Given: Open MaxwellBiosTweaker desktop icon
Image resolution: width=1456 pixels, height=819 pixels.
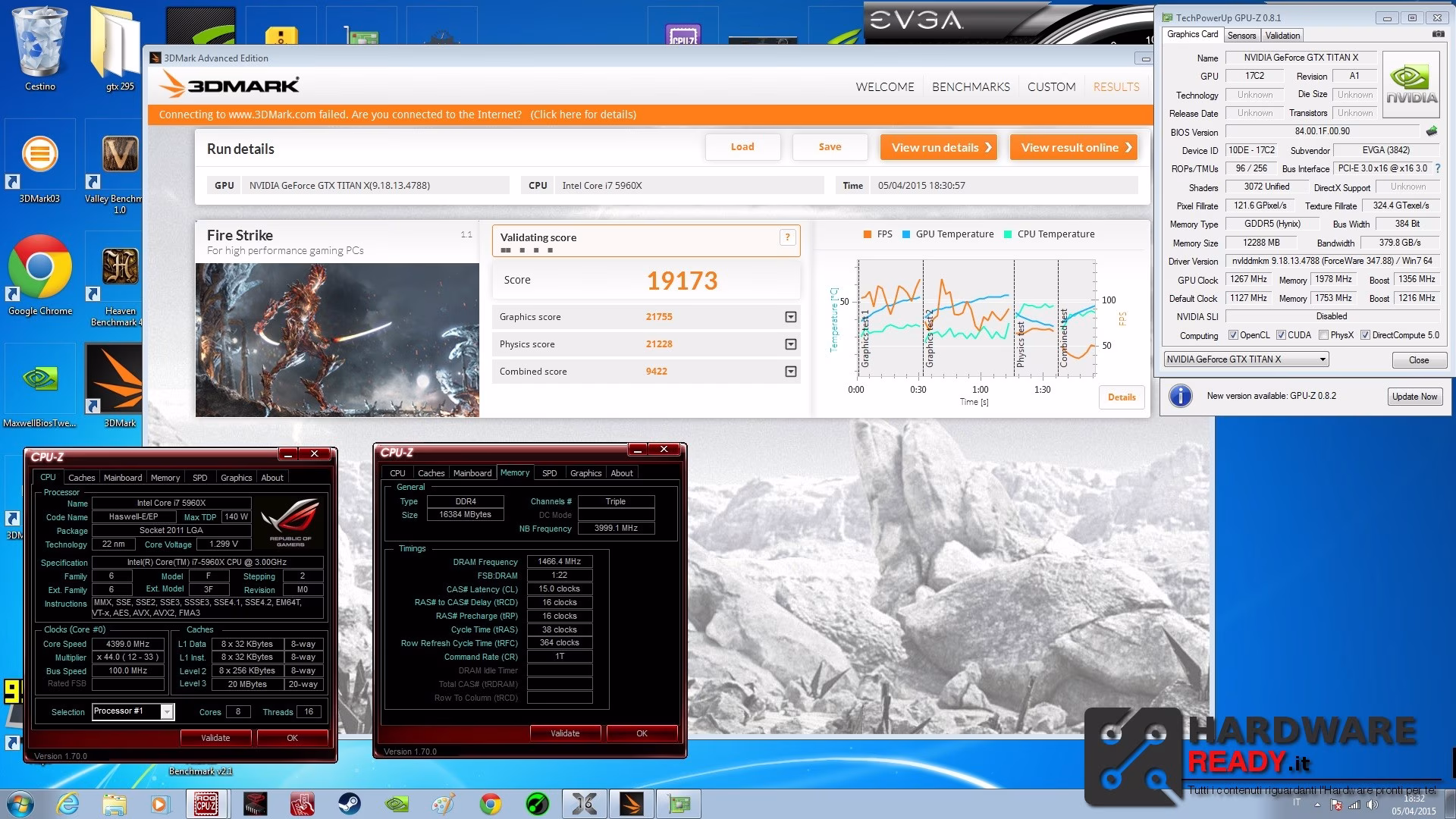Looking at the screenshot, I should tap(39, 387).
